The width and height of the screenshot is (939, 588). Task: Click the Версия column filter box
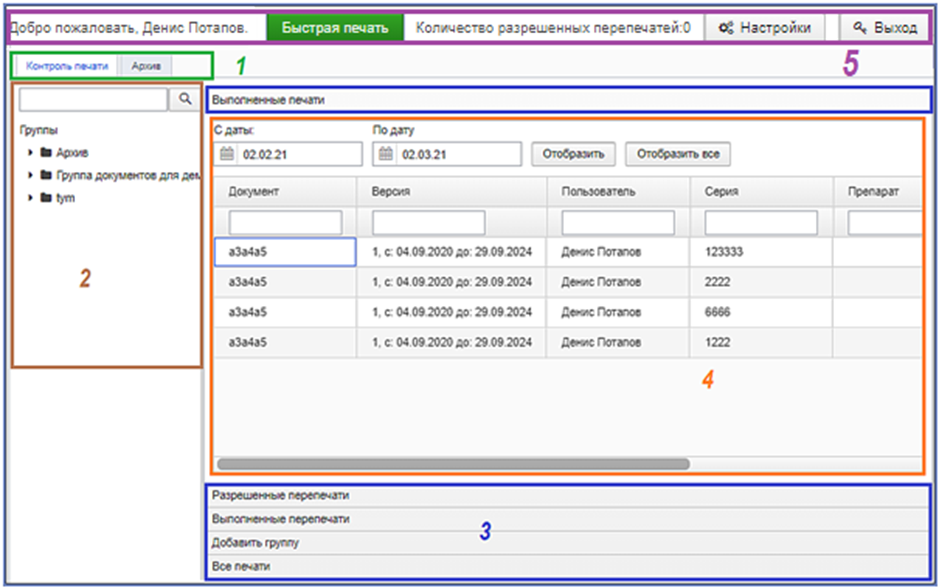coord(429,223)
